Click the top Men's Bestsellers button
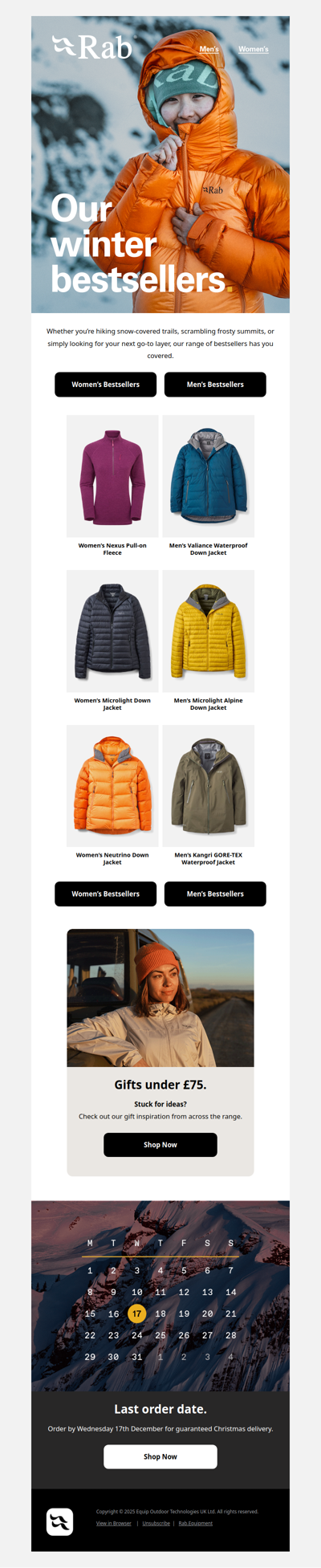This screenshot has width=321, height=1568. [x=215, y=385]
